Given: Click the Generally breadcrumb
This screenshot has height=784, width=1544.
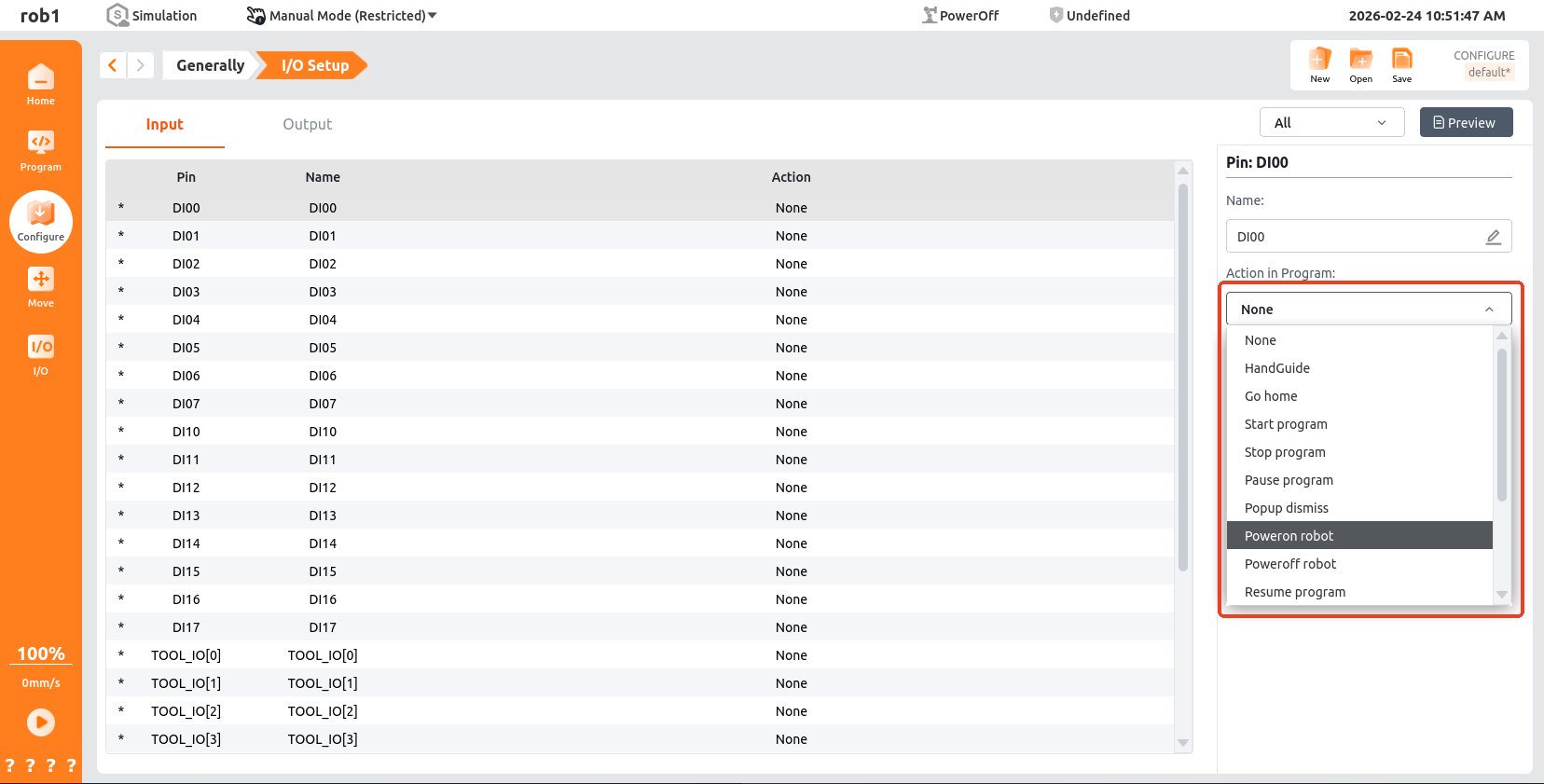Looking at the screenshot, I should [210, 65].
